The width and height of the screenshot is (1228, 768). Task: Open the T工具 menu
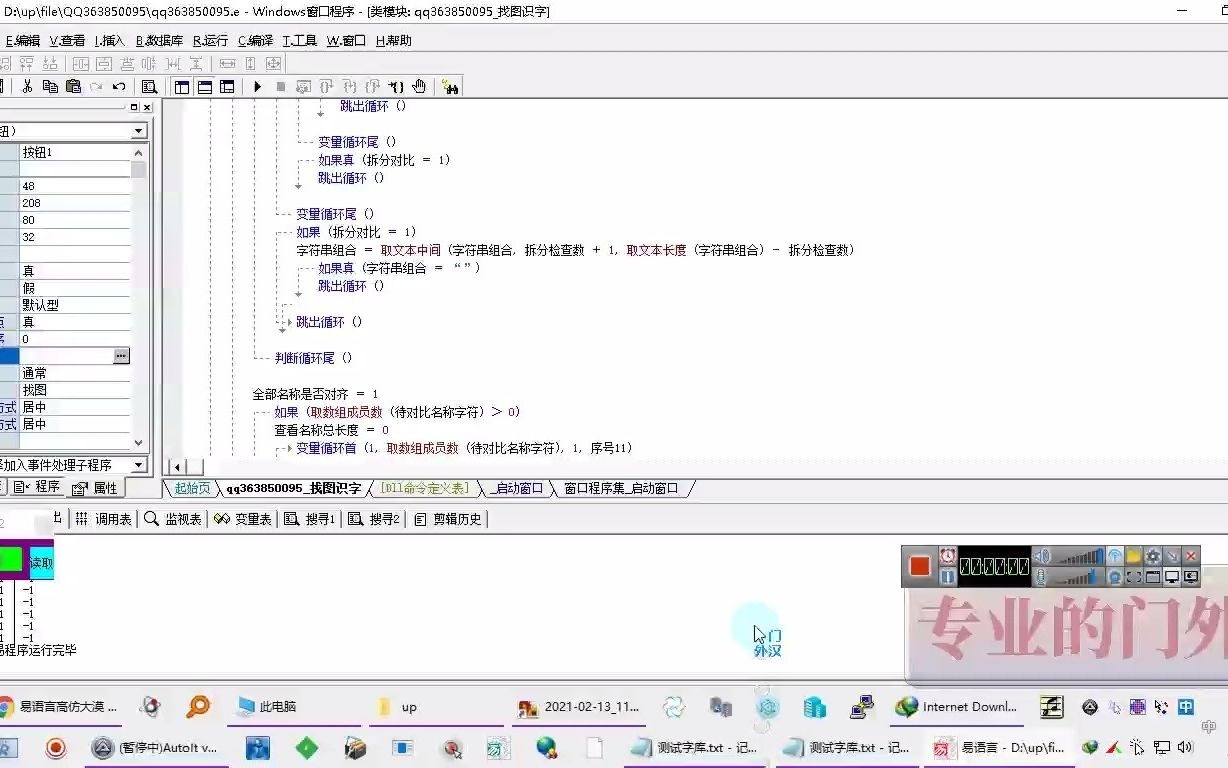(299, 40)
